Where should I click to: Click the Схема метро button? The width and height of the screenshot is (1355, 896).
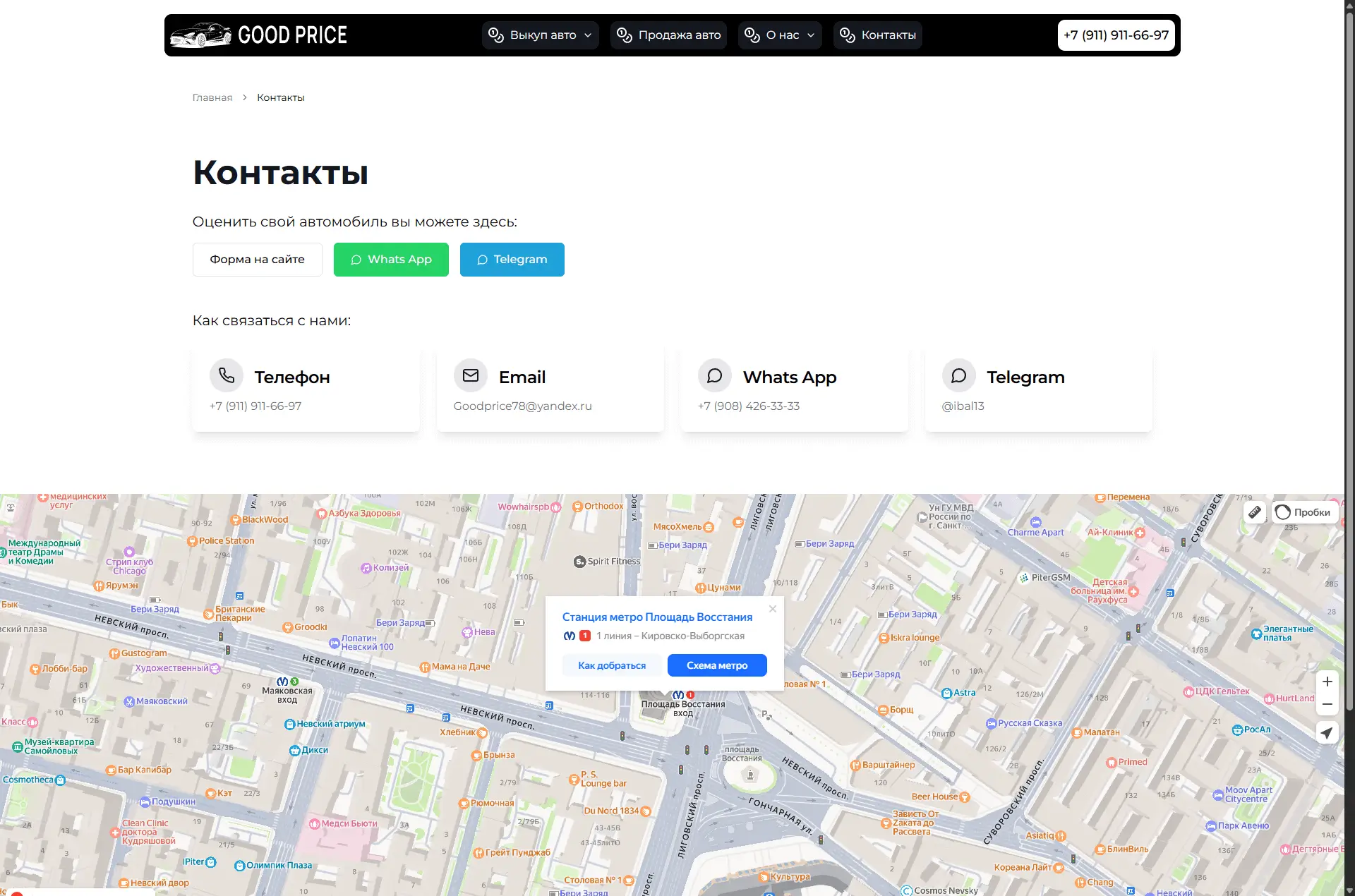point(716,665)
